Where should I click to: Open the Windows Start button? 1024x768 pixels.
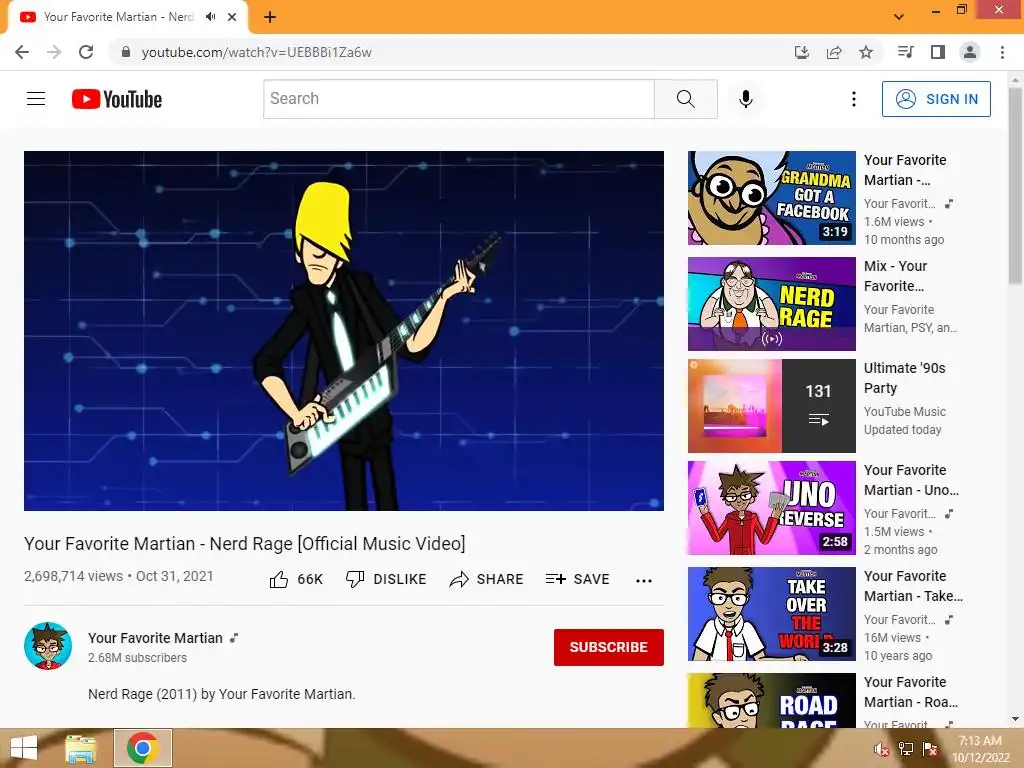tap(24, 748)
